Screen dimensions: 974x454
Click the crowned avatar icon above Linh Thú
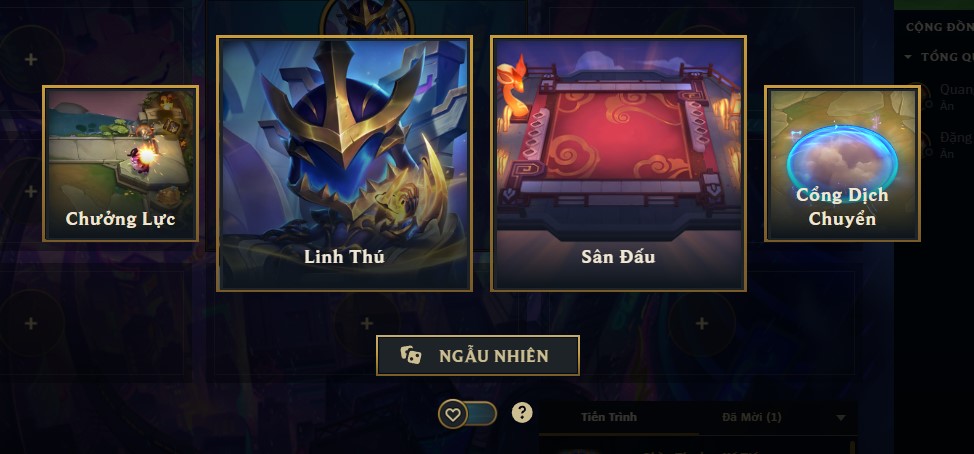pos(366,17)
